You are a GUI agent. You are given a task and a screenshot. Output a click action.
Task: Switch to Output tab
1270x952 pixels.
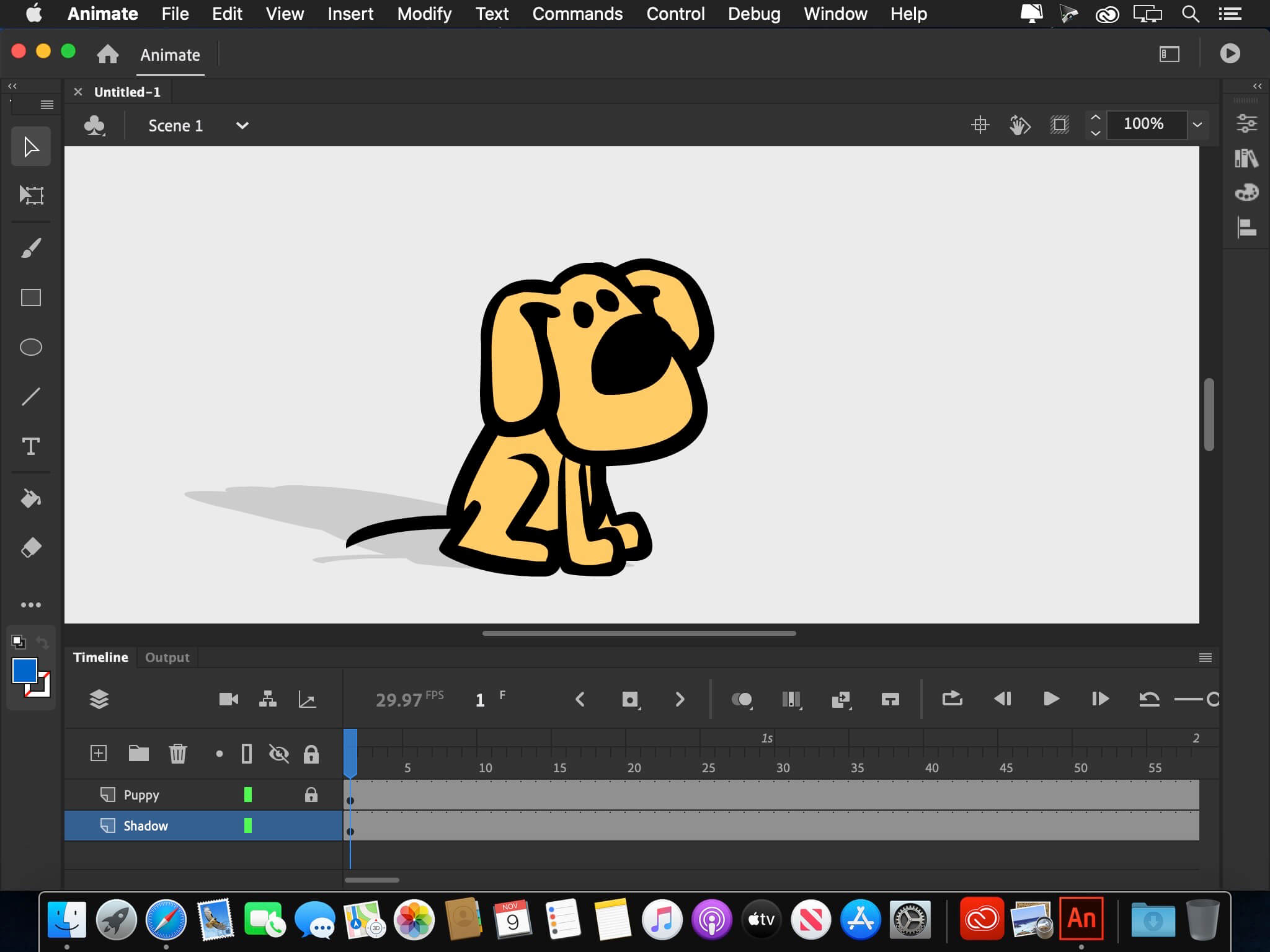pyautogui.click(x=167, y=656)
